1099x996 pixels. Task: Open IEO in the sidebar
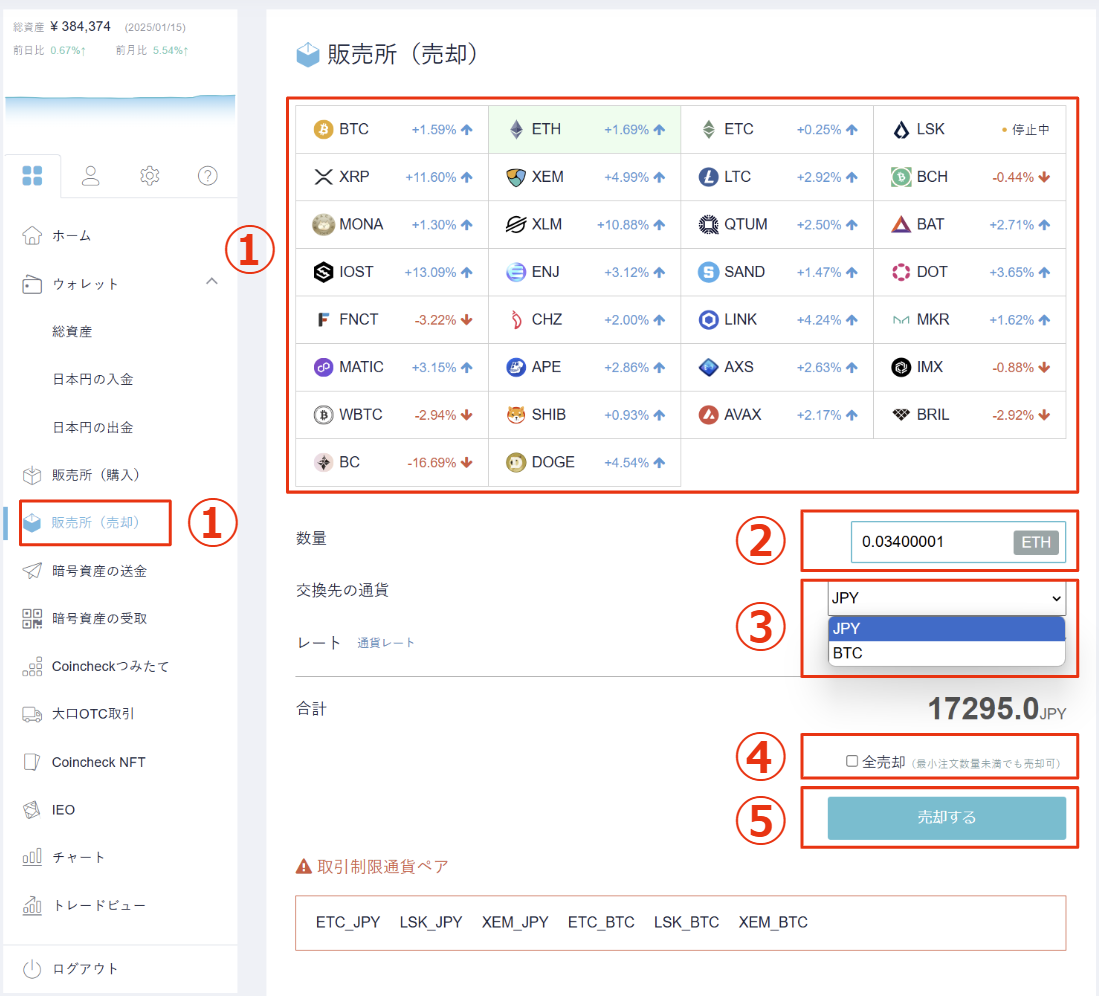(63, 810)
